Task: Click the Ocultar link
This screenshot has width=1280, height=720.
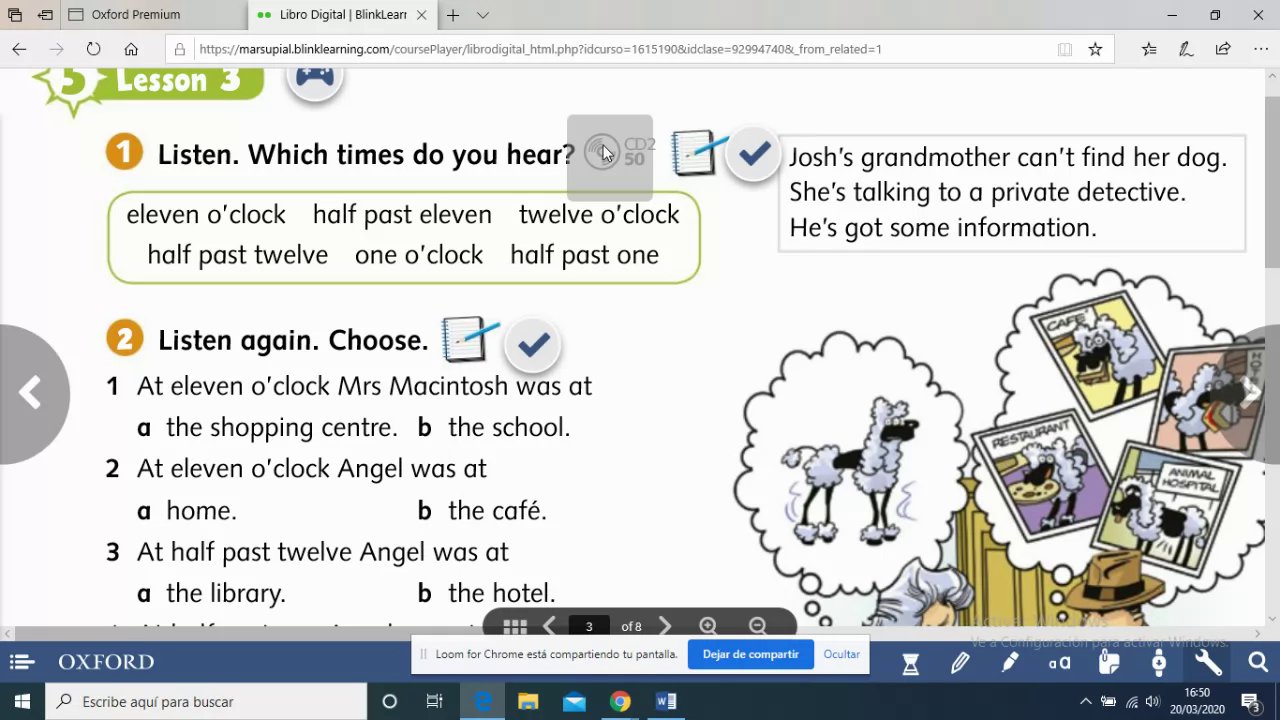Action: point(842,654)
